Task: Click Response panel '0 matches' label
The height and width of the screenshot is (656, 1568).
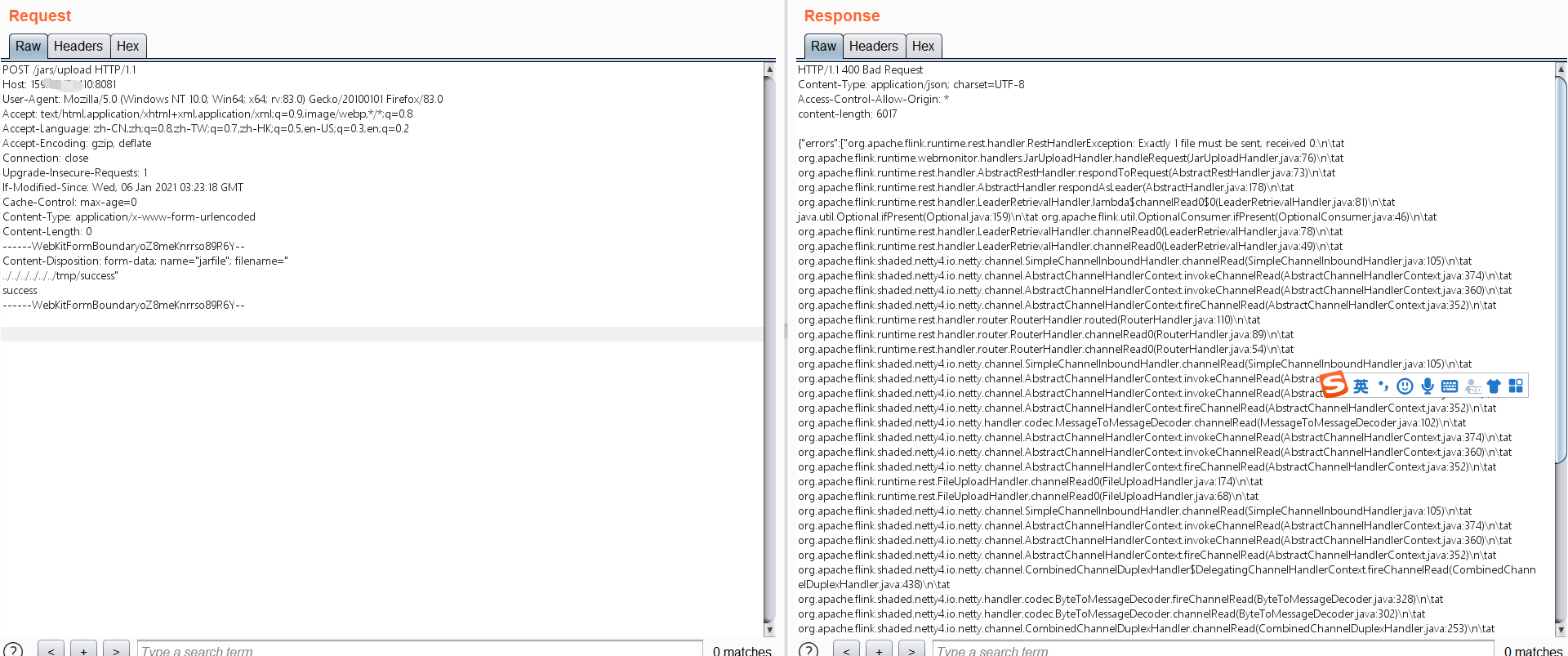Action: tap(1534, 650)
